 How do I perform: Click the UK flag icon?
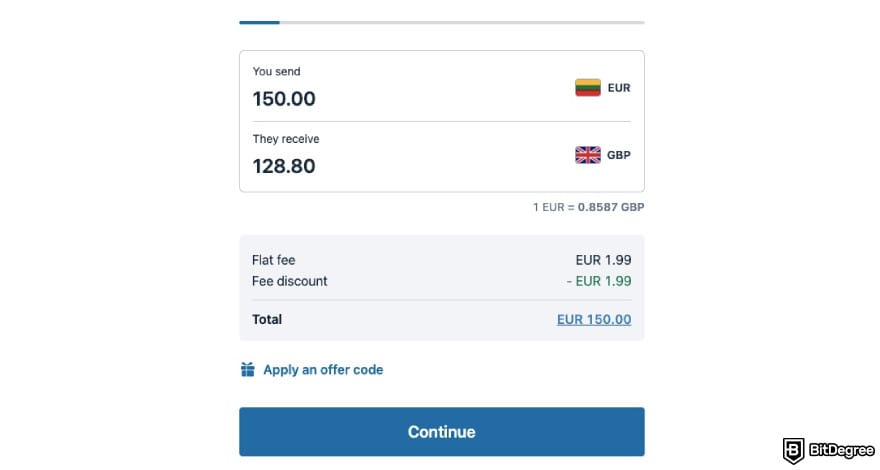587,155
